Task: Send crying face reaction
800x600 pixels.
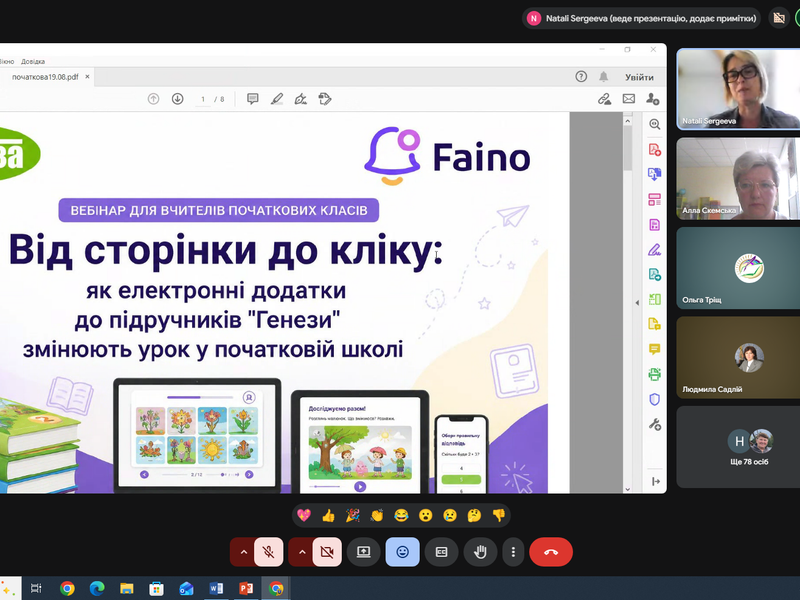Action: 450,515
